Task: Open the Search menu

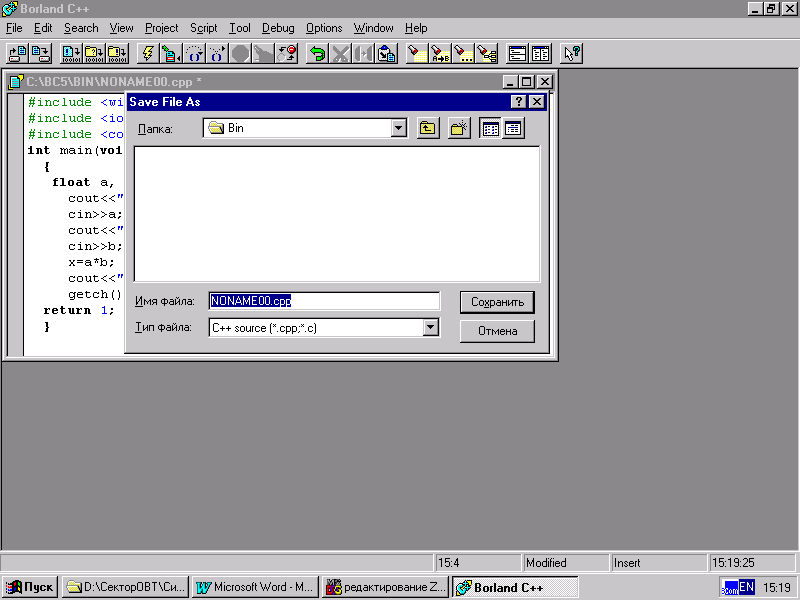Action: (81, 28)
